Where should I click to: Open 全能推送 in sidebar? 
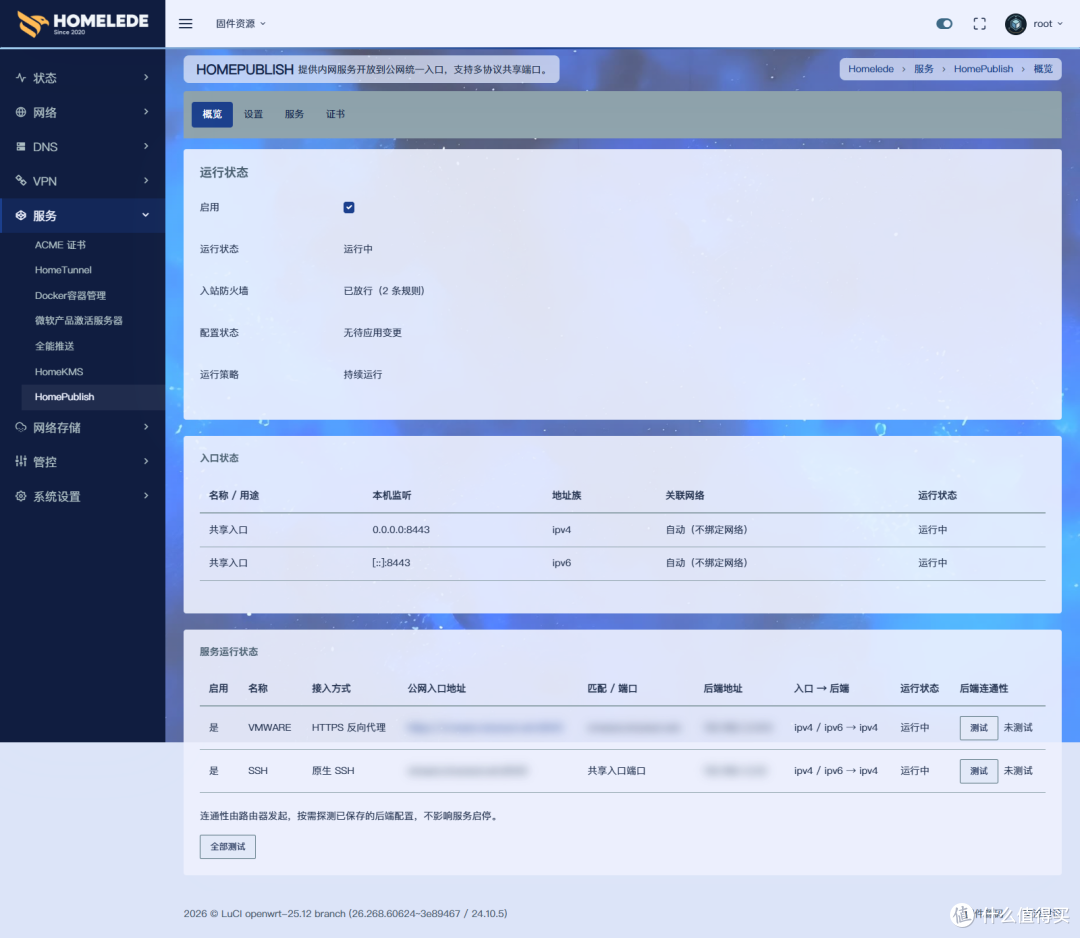click(x=54, y=346)
